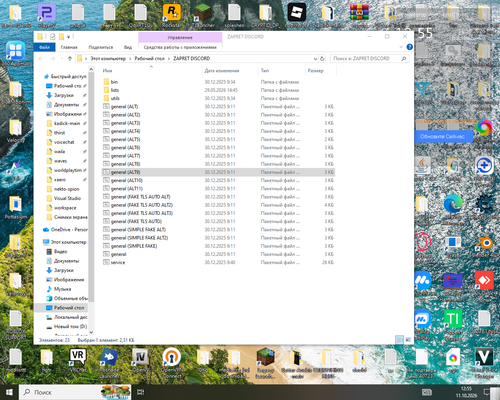Image resolution: width=500 pixels, height=400 pixels.
Task: Open the touch keyboard tray icon
Action: 427,392
